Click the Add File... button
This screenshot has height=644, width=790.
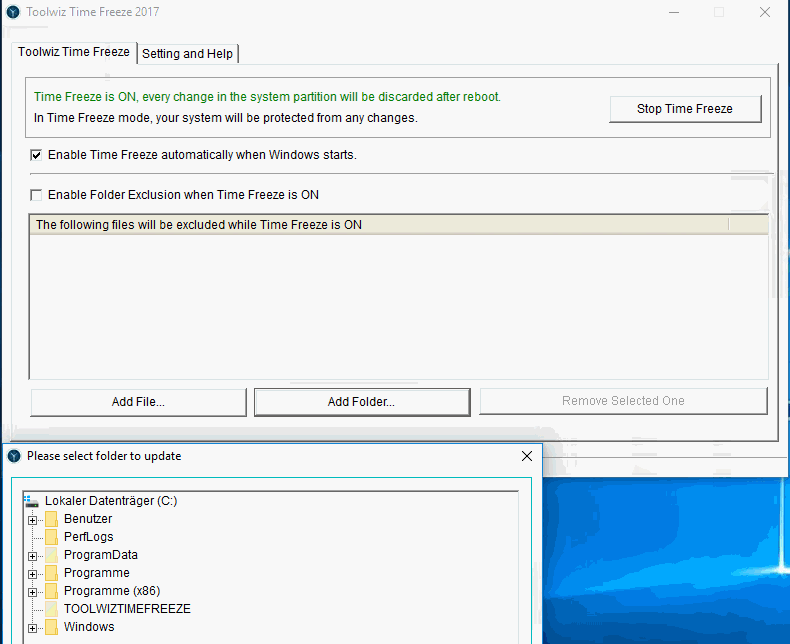coord(139,402)
